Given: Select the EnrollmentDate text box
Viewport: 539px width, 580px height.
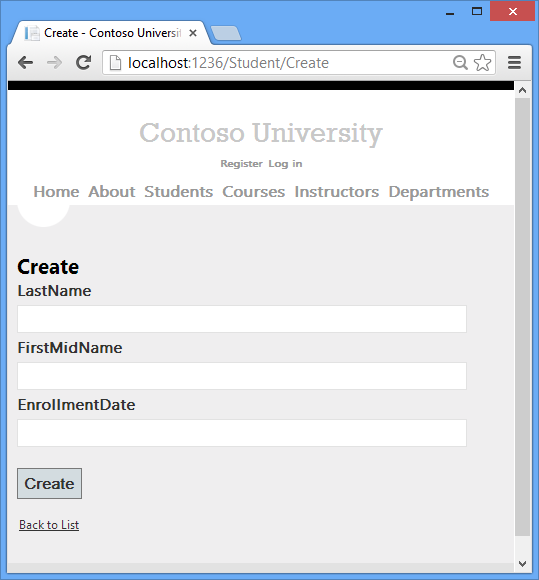Looking at the screenshot, I should (242, 433).
